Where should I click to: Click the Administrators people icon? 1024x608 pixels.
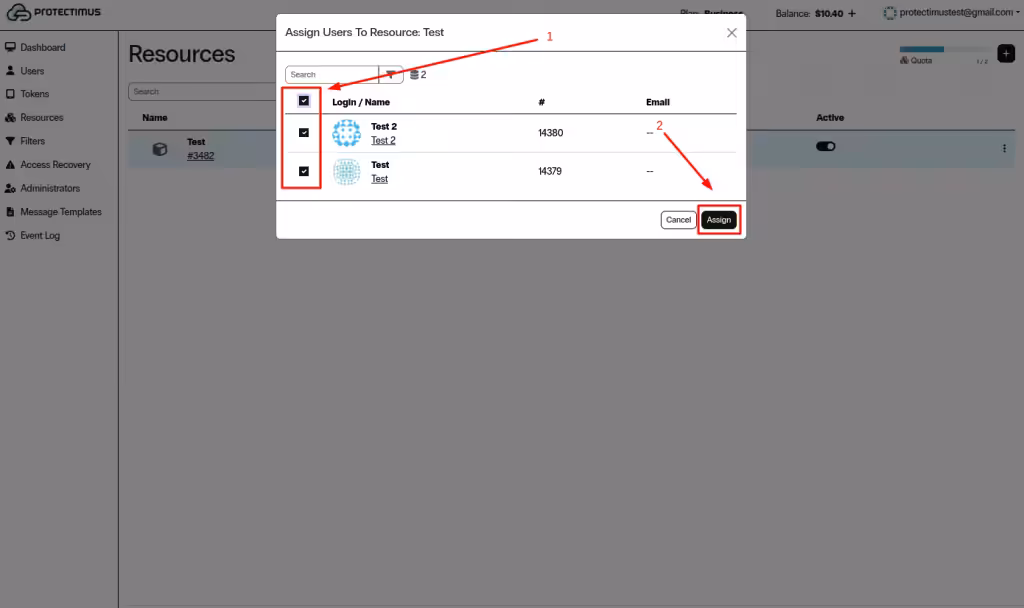pyautogui.click(x=10, y=188)
